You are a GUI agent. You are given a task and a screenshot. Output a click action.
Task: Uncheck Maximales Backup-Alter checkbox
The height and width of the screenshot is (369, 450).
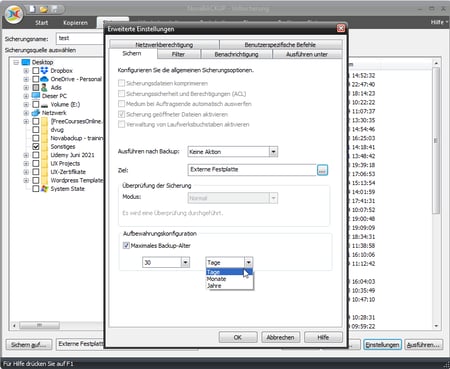[126, 246]
